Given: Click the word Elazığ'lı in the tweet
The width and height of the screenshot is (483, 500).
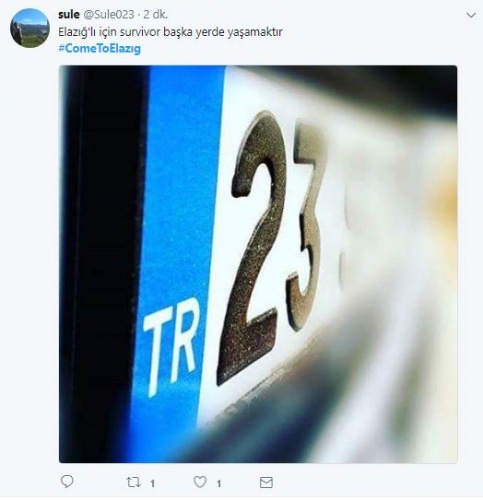Looking at the screenshot, I should click(x=78, y=32).
